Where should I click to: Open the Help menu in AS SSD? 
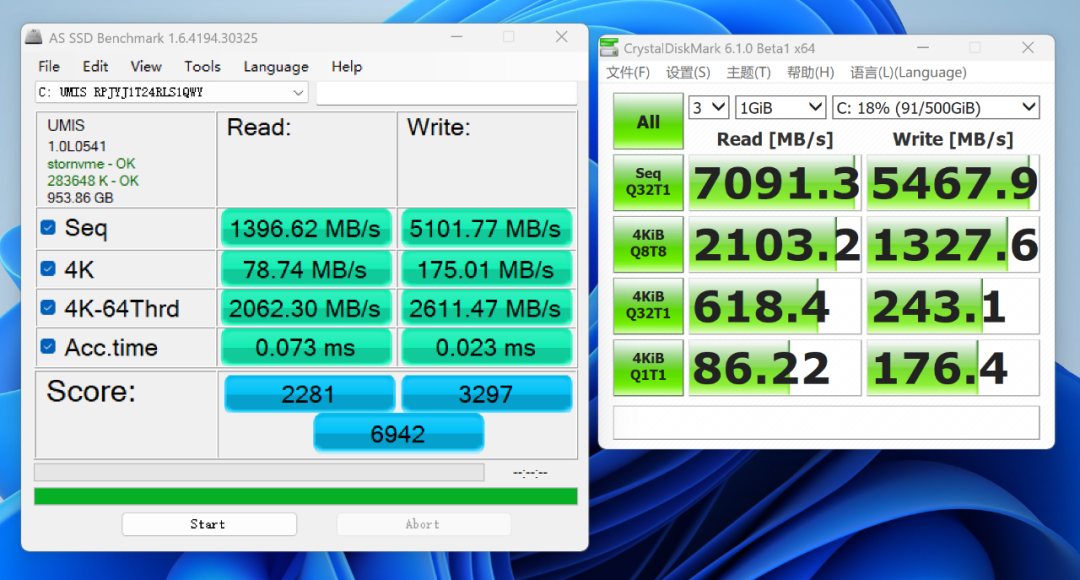[346, 67]
